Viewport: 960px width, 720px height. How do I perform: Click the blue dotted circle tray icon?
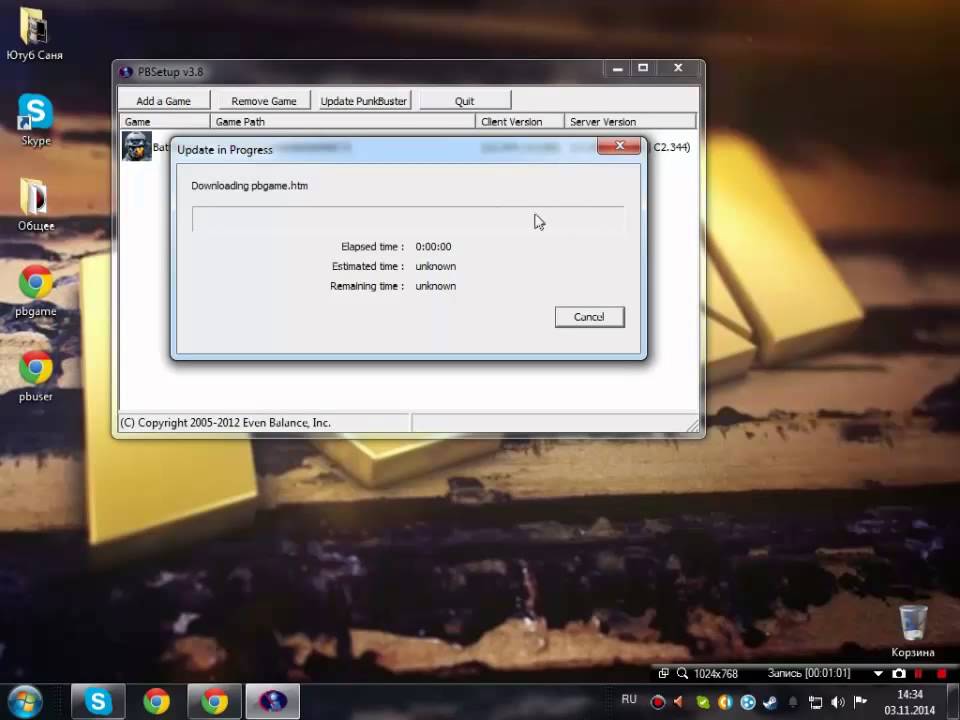pyautogui.click(x=748, y=702)
